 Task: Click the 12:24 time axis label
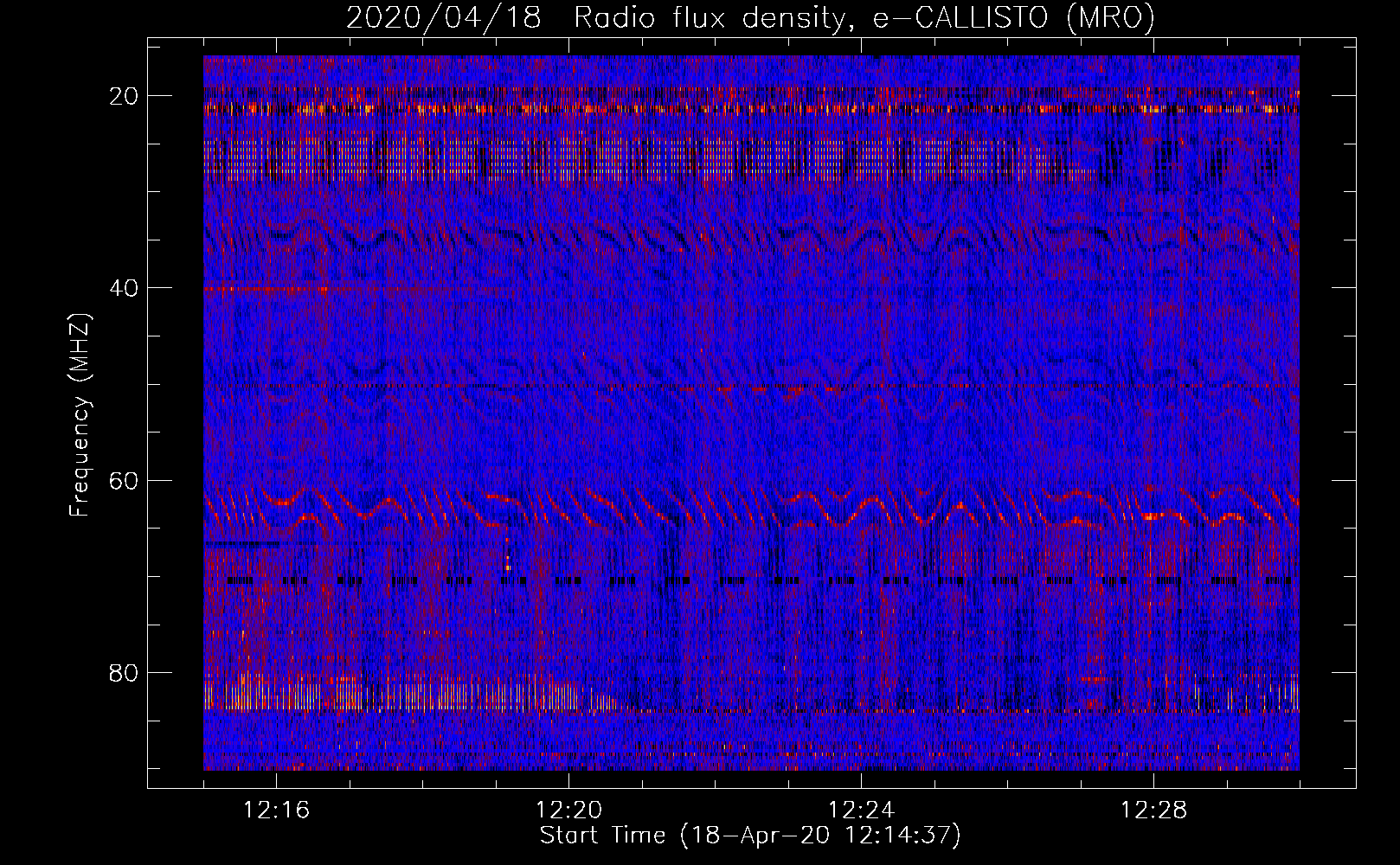862,811
